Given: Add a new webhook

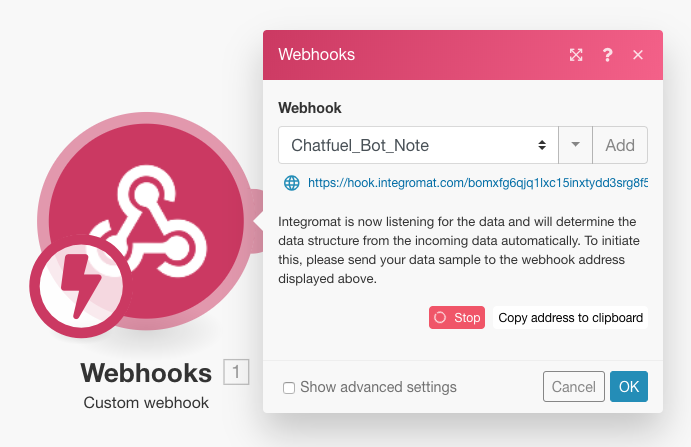Looking at the screenshot, I should (620, 145).
